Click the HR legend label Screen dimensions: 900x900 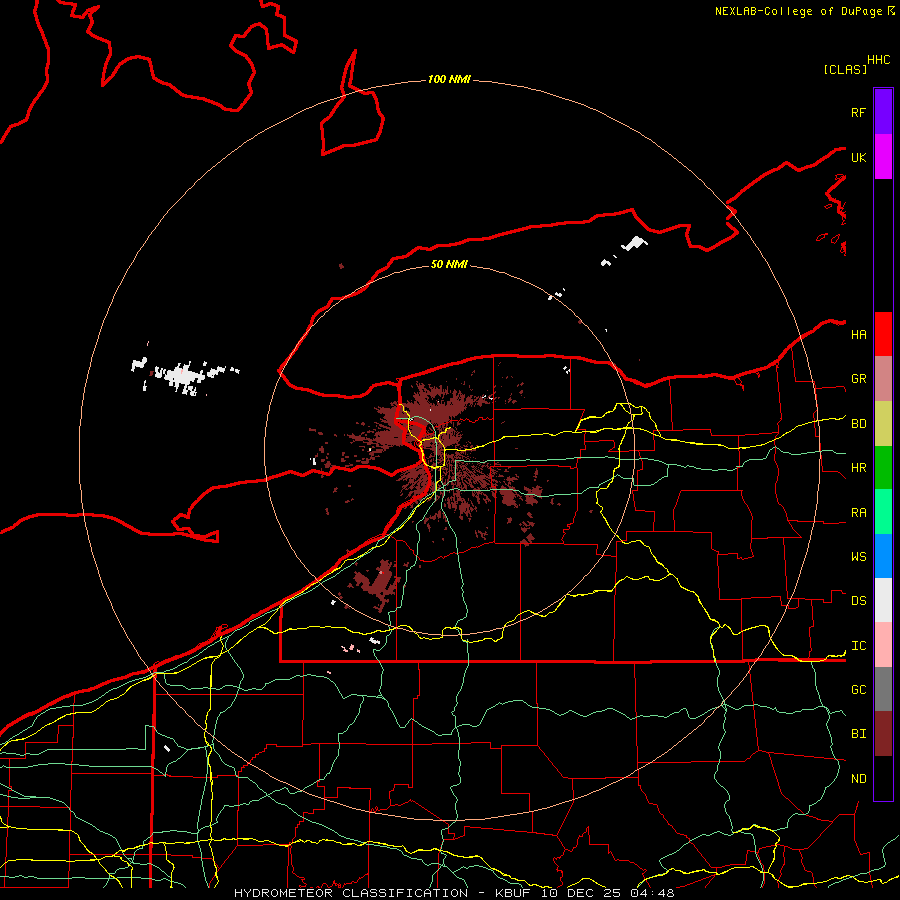pyautogui.click(x=858, y=468)
